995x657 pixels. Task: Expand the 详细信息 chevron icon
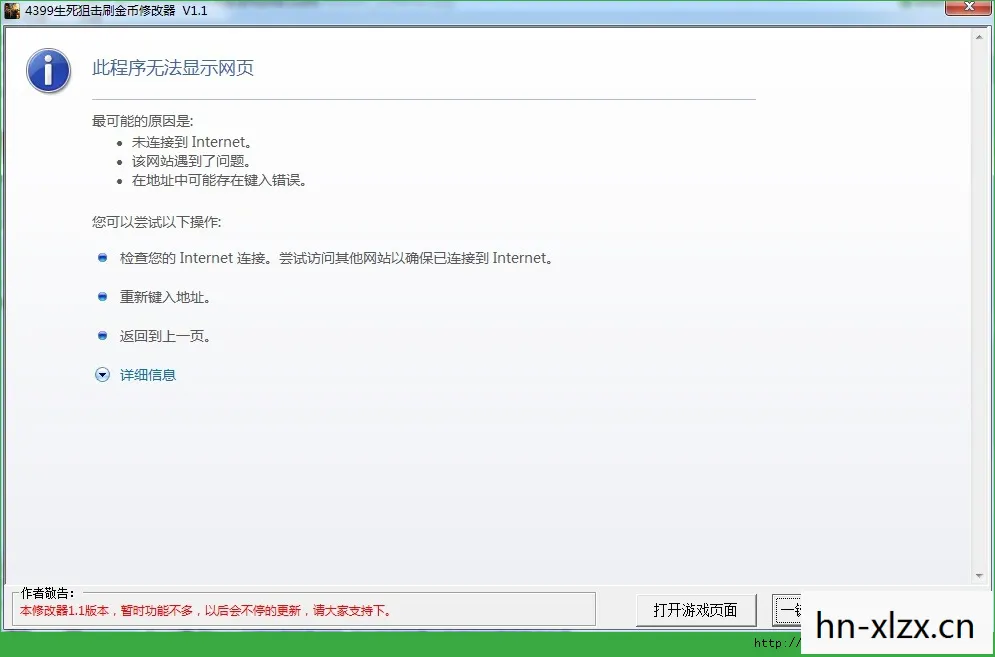102,375
